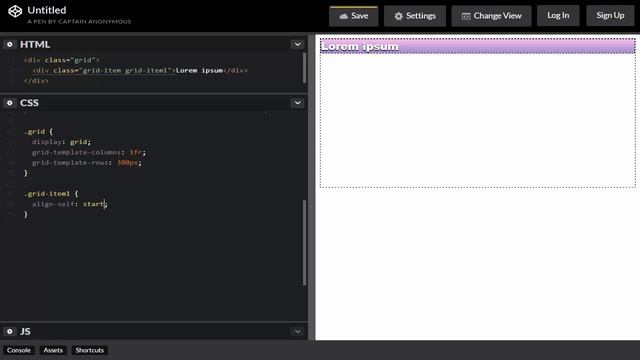Screen dimensions: 640x360
Task: Click the HTML line with Lorem ipsum
Action: point(140,70)
